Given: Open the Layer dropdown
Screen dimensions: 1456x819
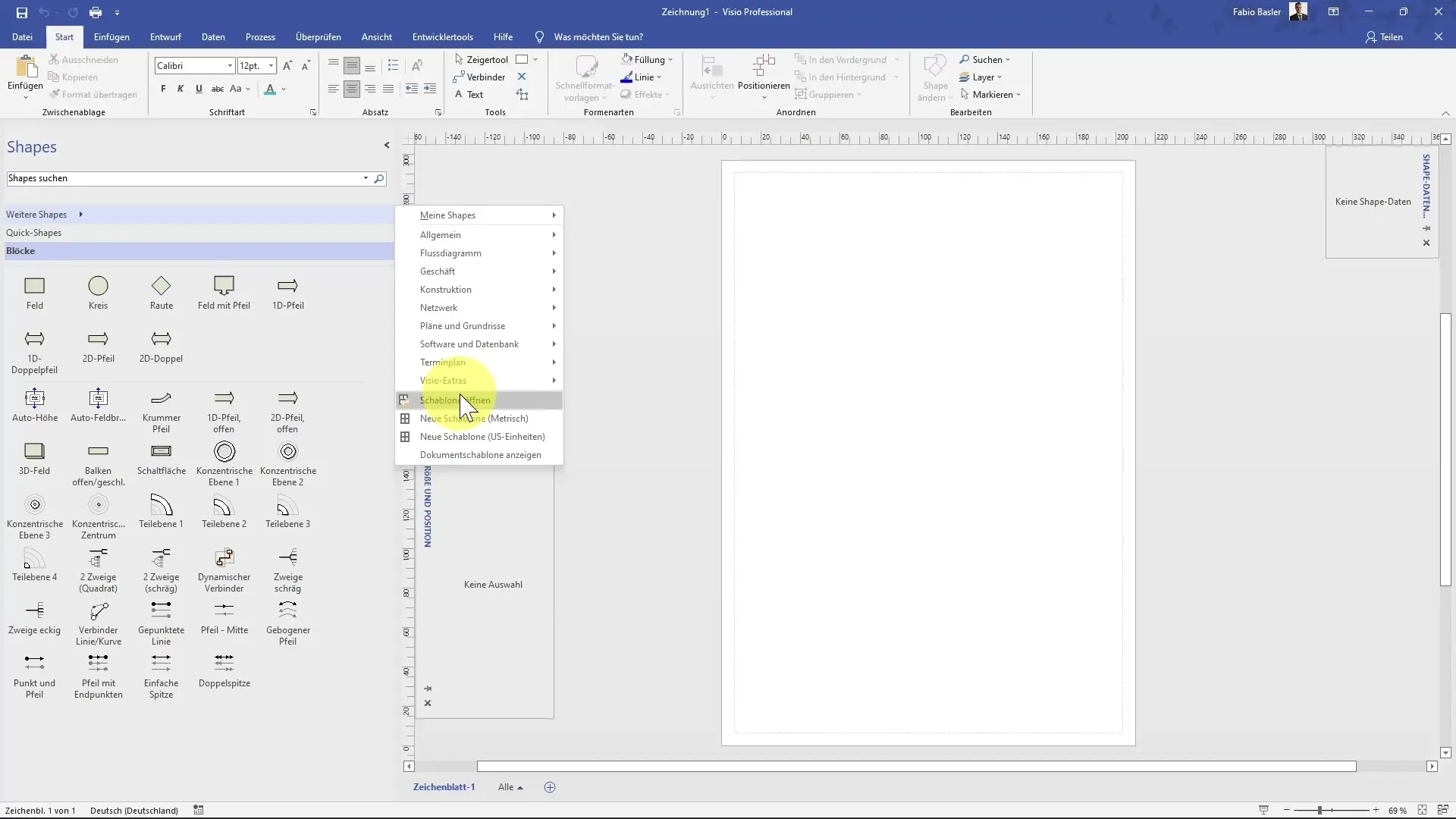Looking at the screenshot, I should coord(981,77).
